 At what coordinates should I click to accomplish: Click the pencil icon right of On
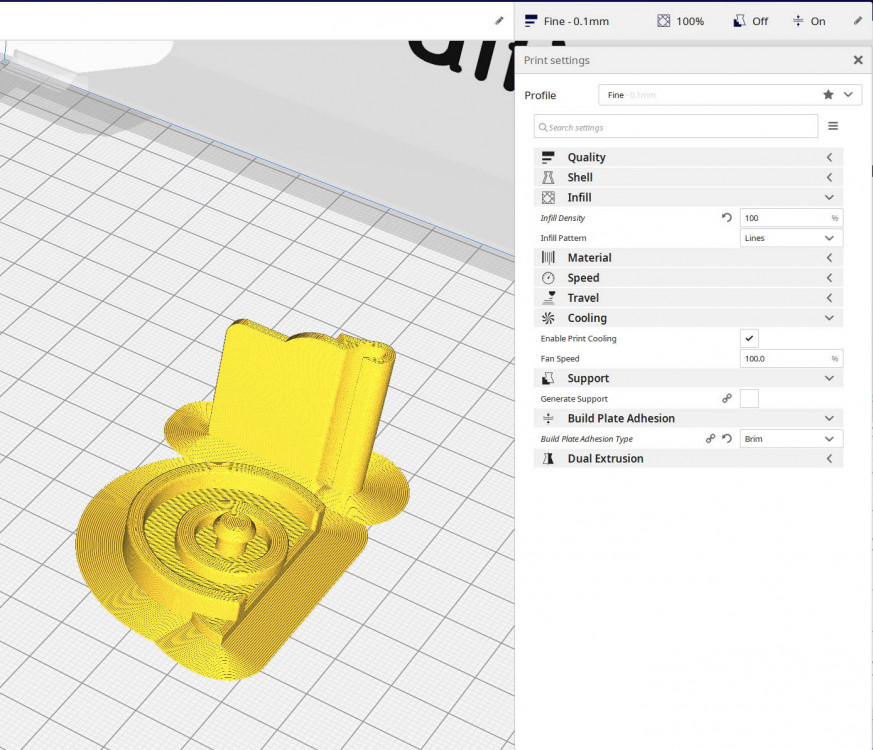(x=857, y=21)
